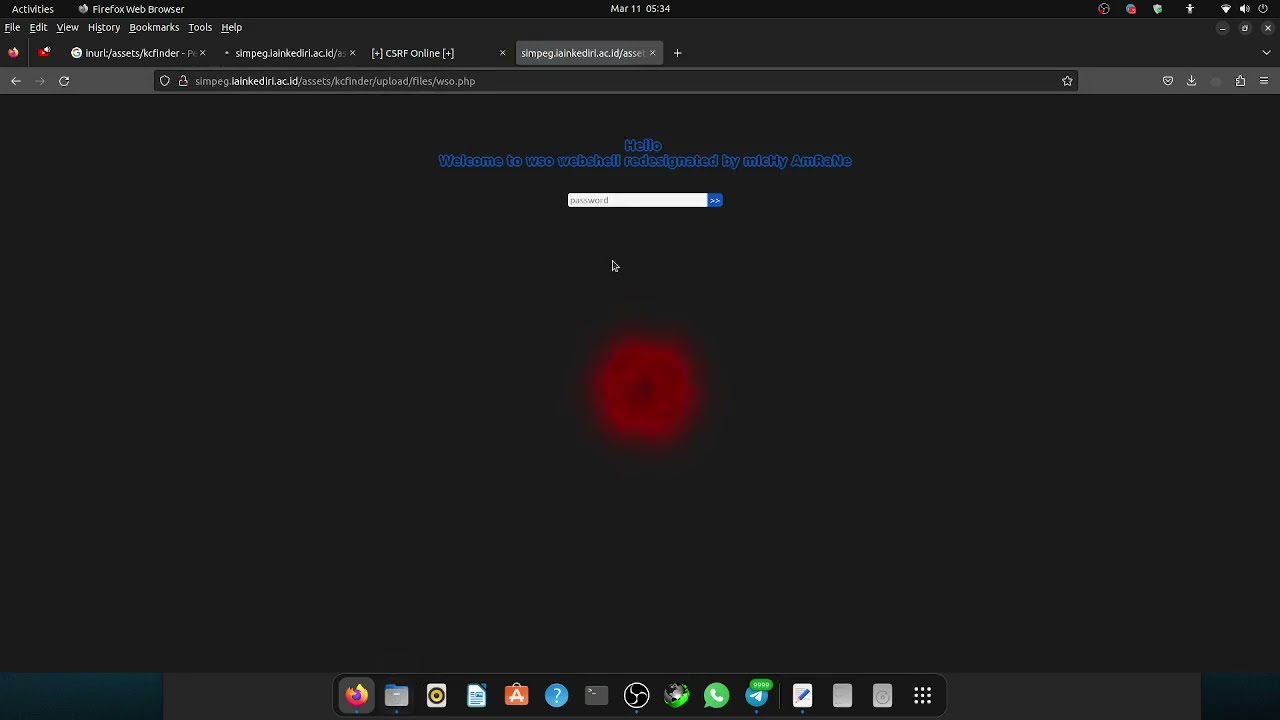The width and height of the screenshot is (1280, 720).
Task: Open the File menu
Action: click(12, 28)
